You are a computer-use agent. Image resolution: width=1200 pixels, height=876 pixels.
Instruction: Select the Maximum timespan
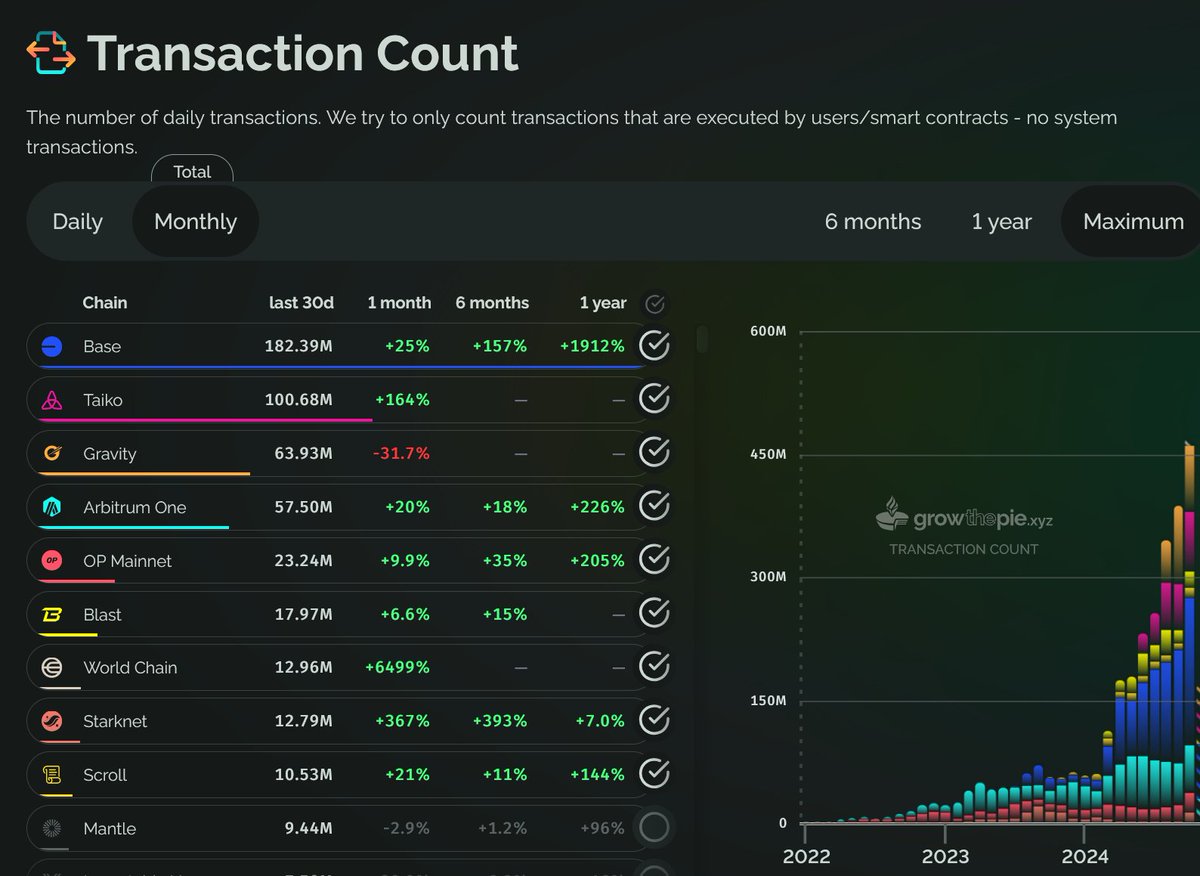point(1133,222)
